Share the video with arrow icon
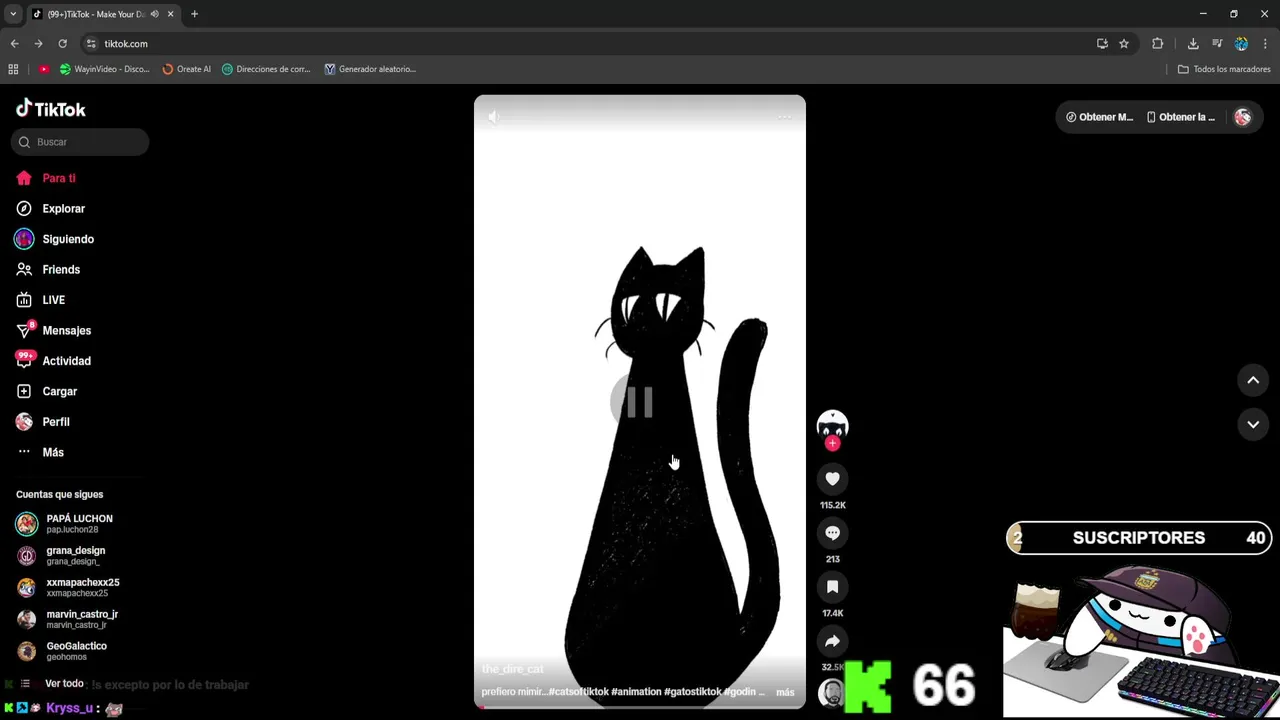The image size is (1280, 720). coord(832,641)
